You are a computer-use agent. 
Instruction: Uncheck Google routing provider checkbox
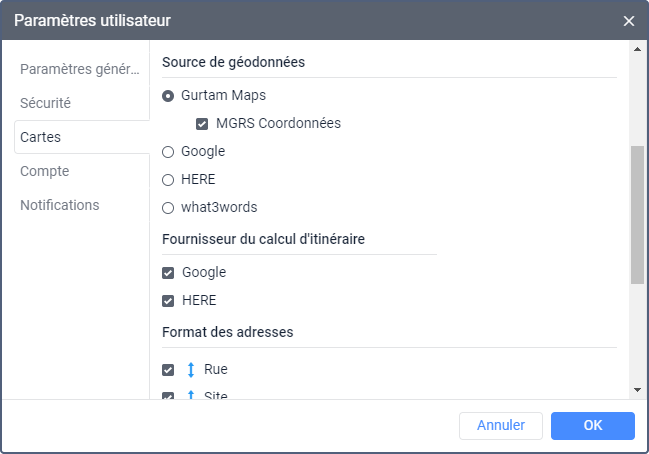[x=168, y=272]
